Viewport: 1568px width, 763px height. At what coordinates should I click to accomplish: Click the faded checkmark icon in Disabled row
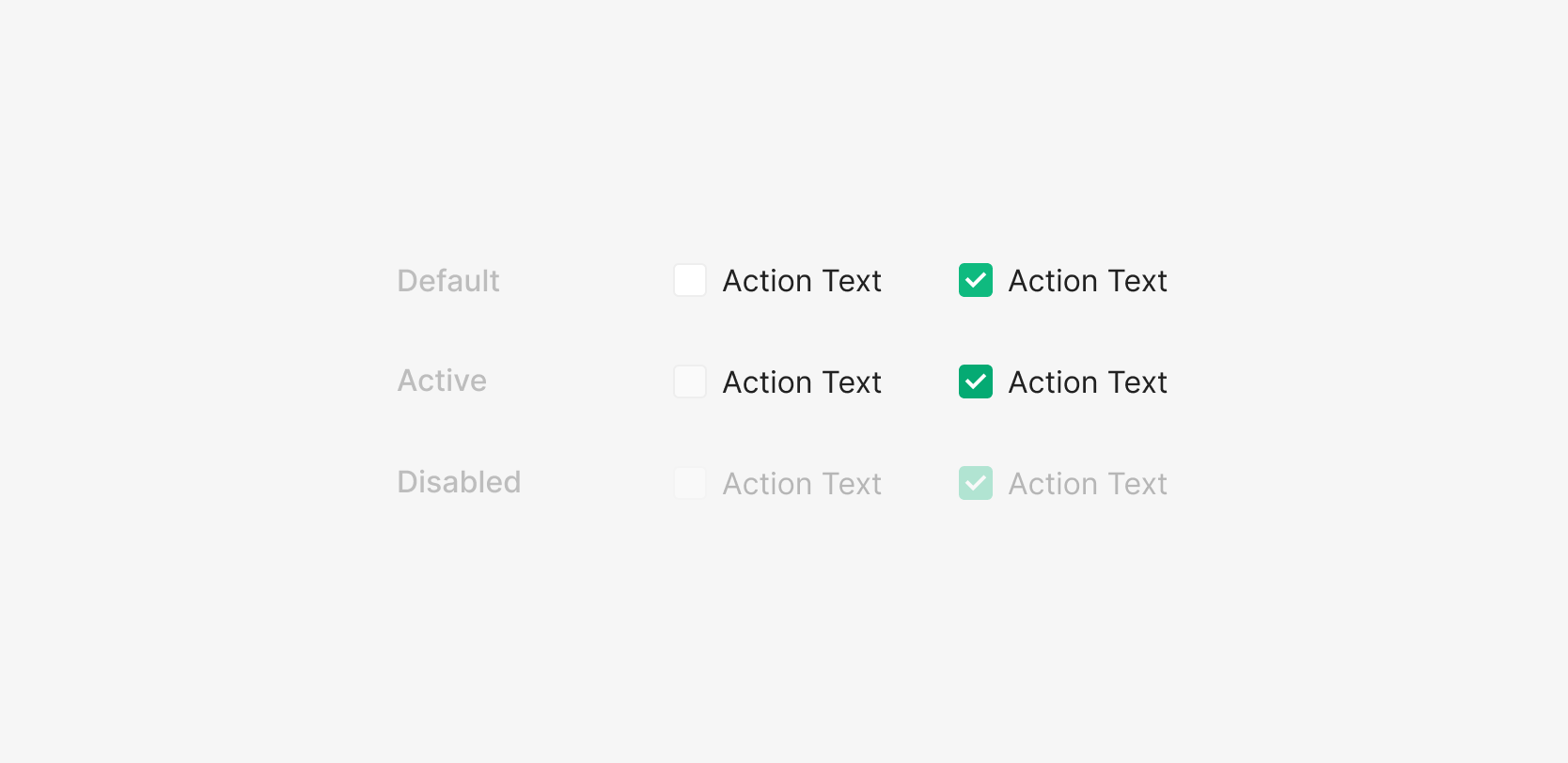976,483
